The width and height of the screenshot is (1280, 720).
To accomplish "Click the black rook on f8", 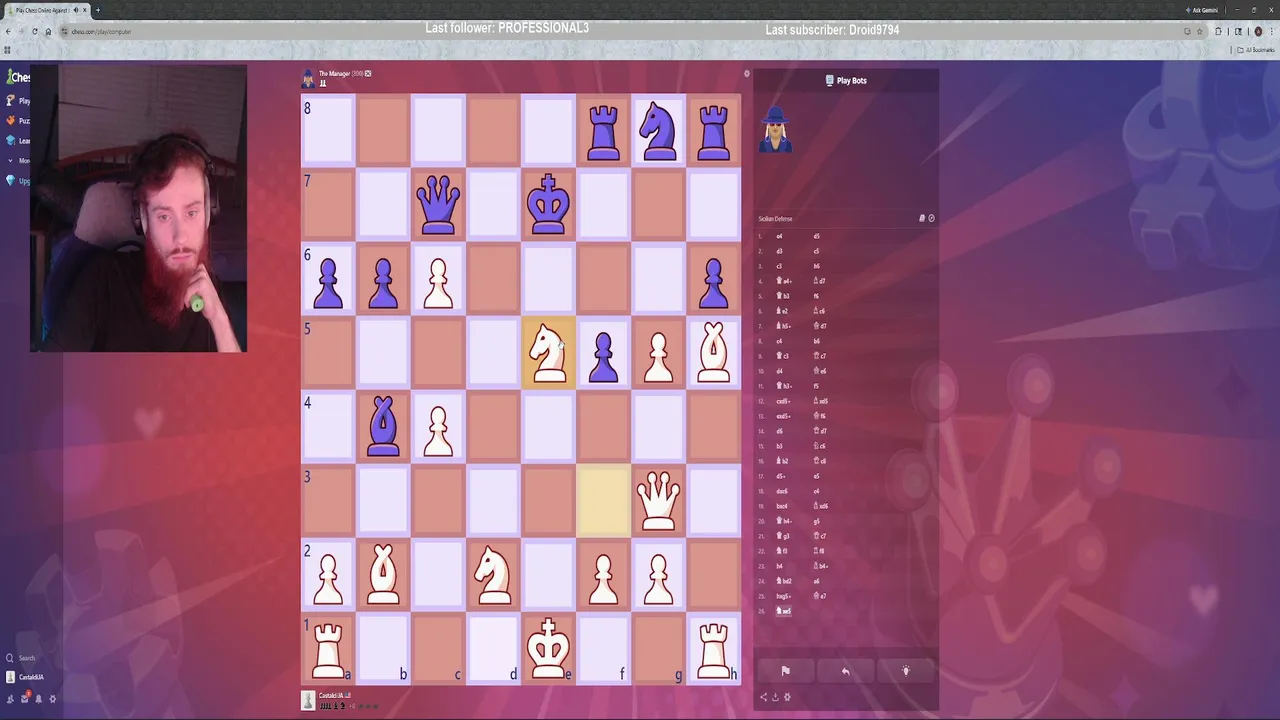I will pos(603,131).
